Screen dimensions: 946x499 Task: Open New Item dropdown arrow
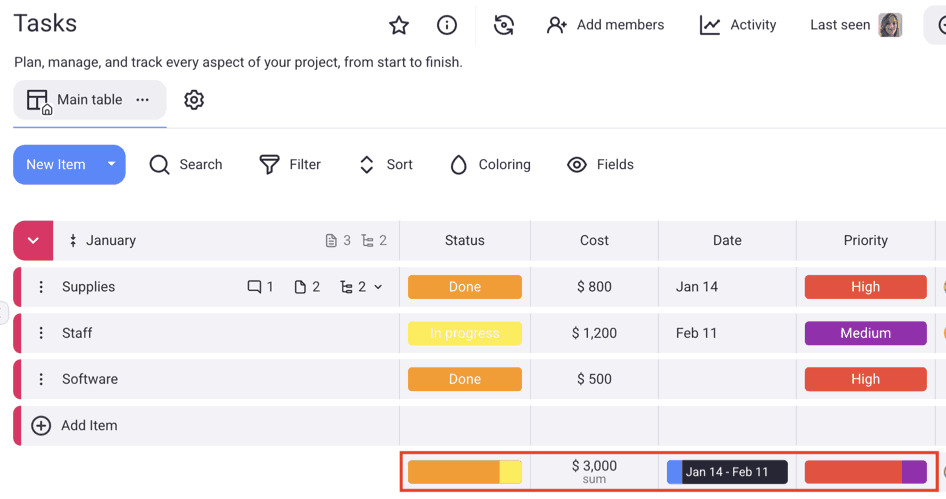coord(112,164)
